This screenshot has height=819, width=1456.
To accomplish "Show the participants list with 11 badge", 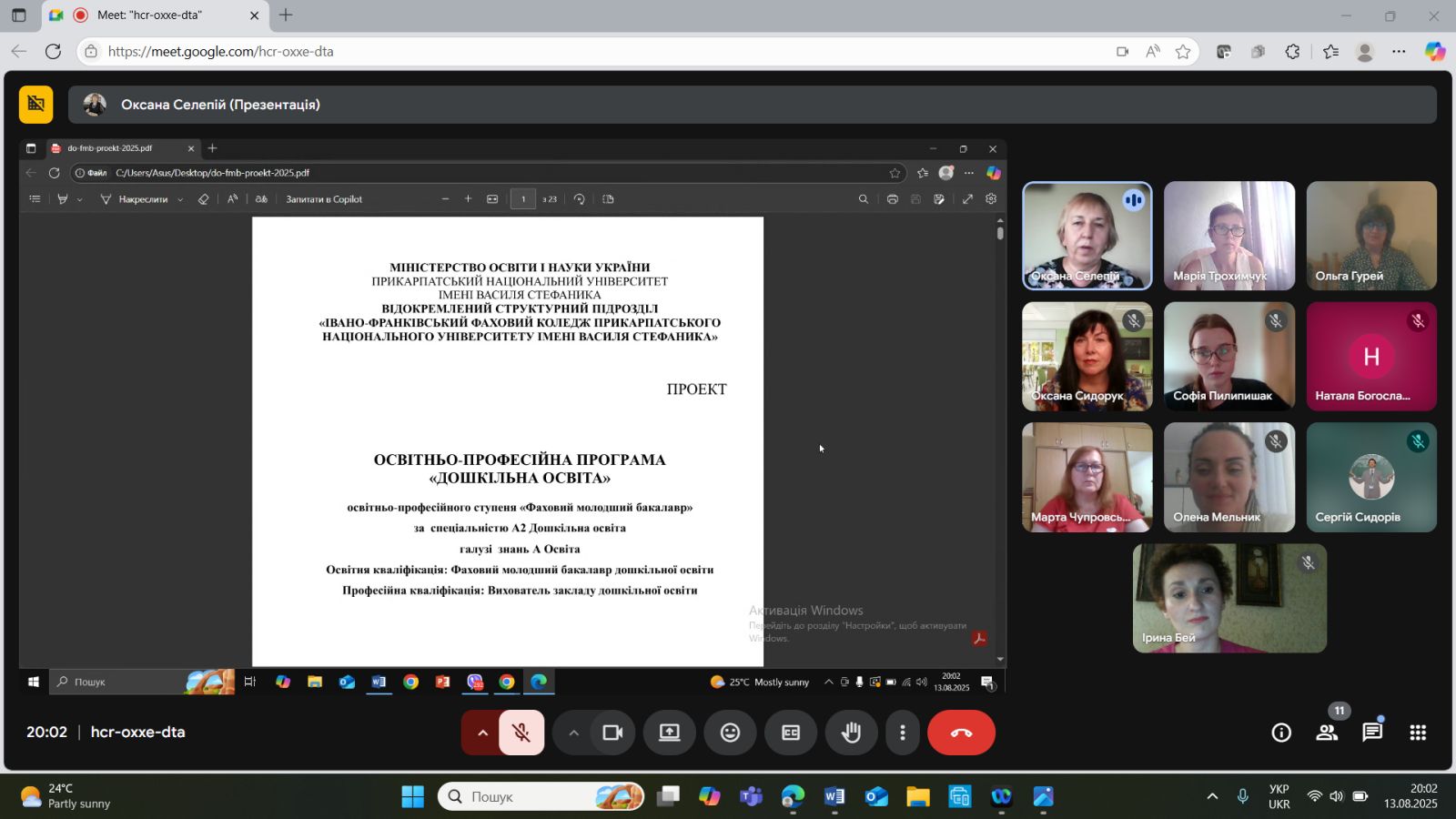I will [x=1327, y=733].
